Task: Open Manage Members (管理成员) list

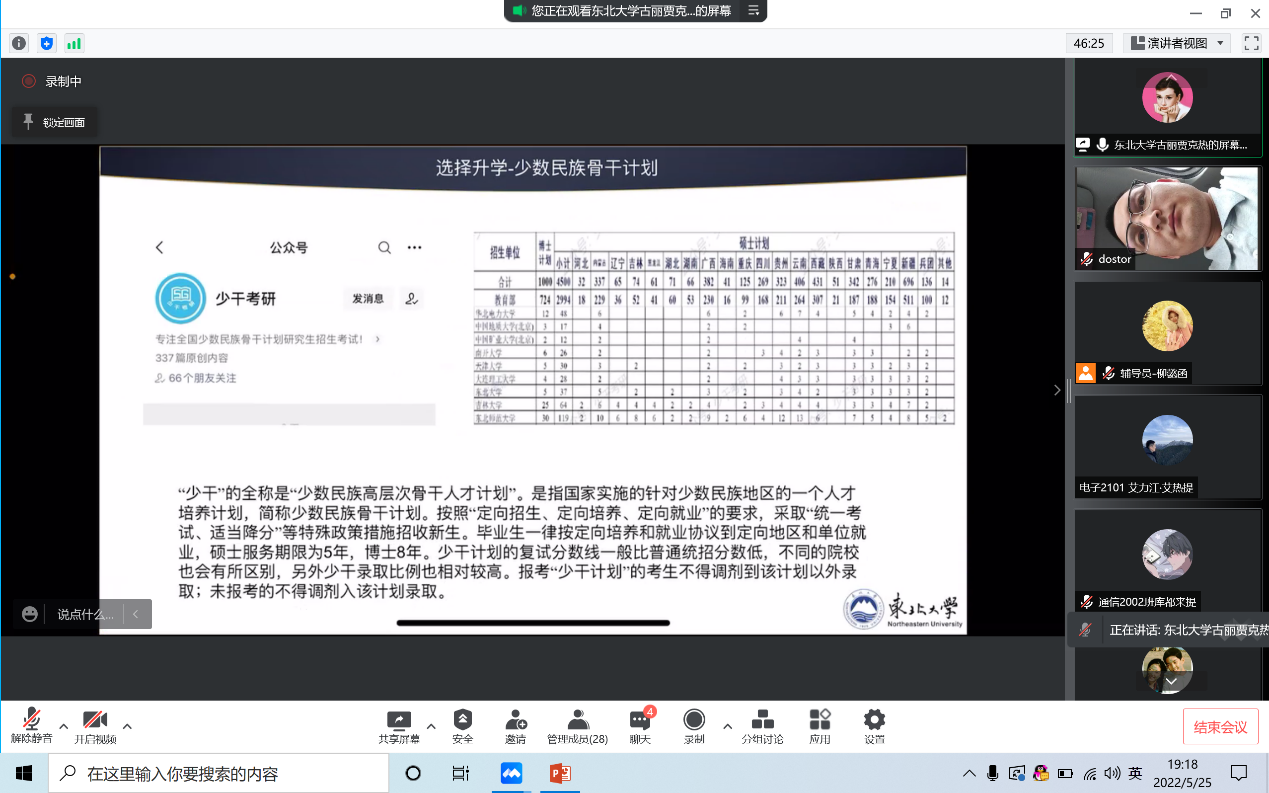Action: pyautogui.click(x=577, y=726)
